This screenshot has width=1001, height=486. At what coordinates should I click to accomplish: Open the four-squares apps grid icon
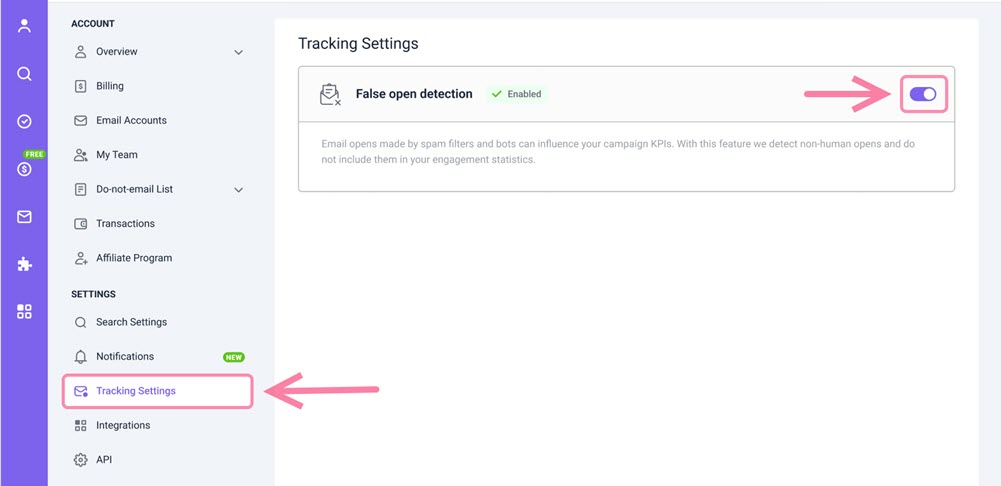coord(24,312)
